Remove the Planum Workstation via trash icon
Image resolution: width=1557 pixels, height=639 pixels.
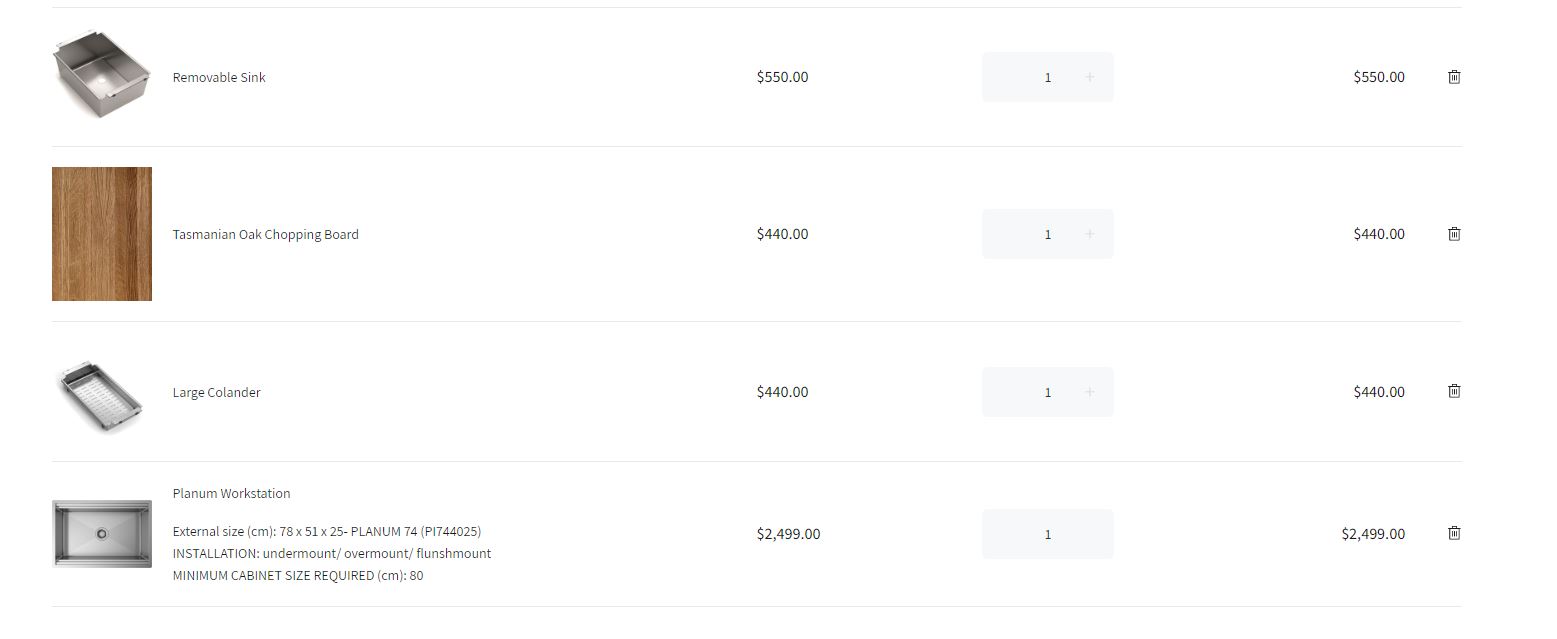pyautogui.click(x=1454, y=533)
